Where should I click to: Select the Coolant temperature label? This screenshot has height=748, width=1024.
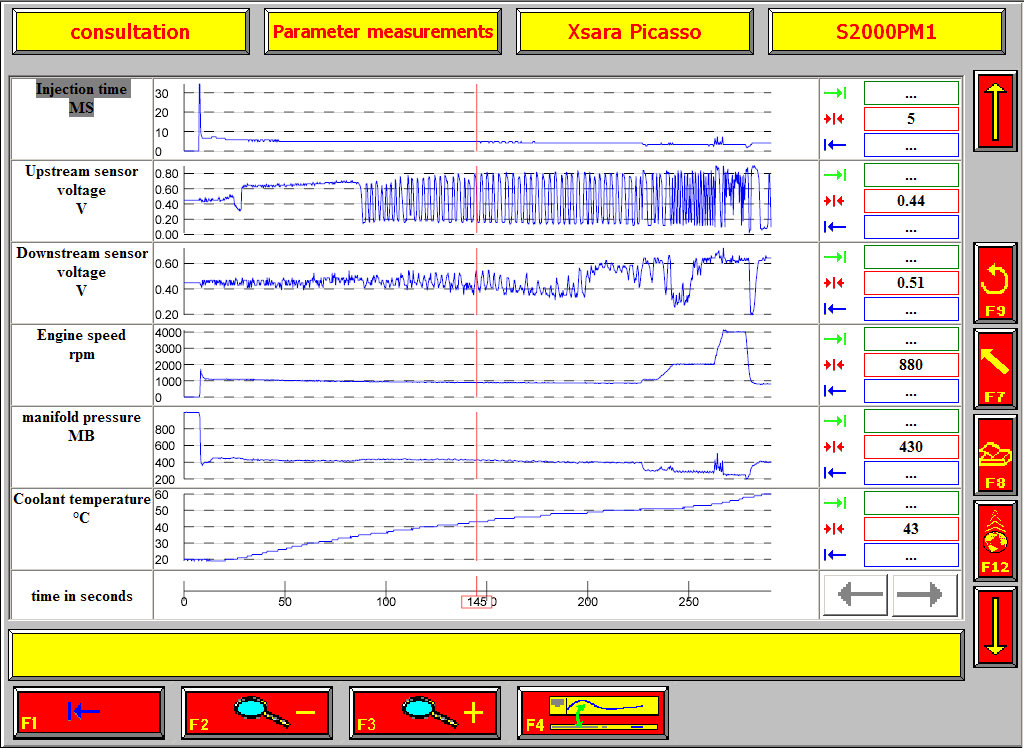82,508
